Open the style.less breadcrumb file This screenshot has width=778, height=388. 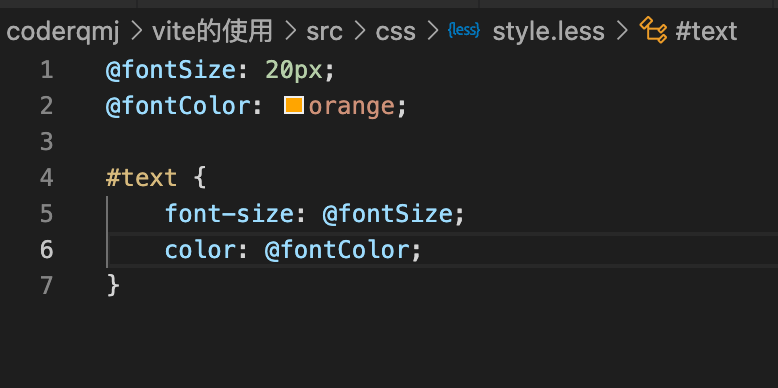click(x=548, y=32)
